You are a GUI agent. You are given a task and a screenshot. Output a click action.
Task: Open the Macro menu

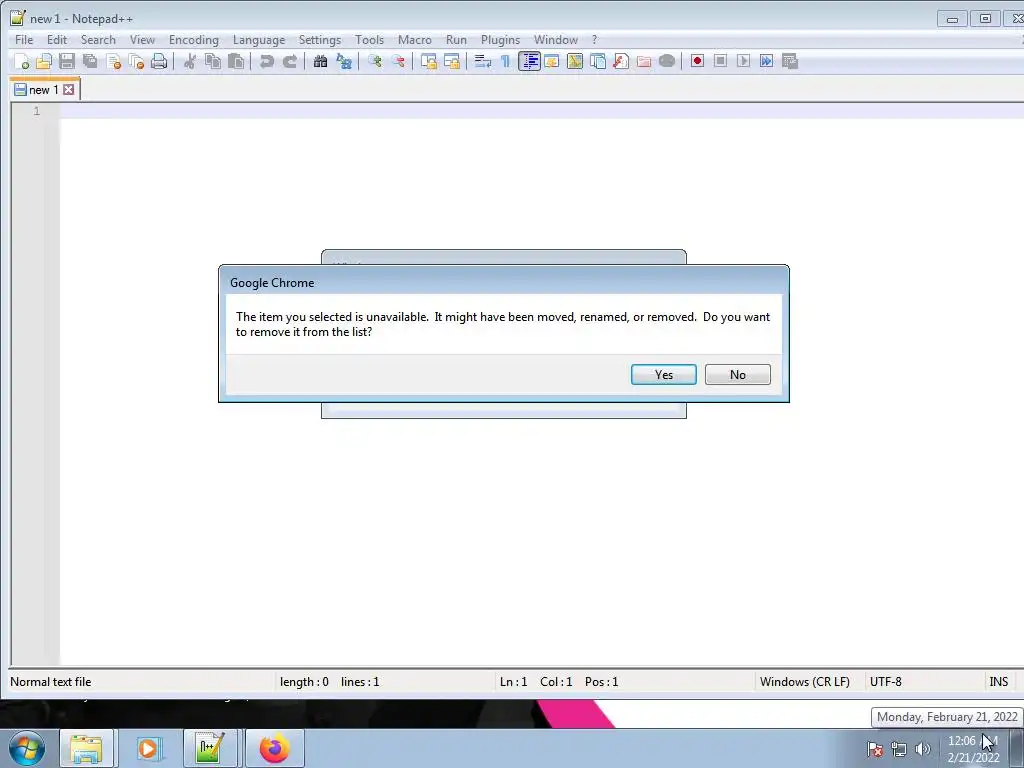point(415,40)
